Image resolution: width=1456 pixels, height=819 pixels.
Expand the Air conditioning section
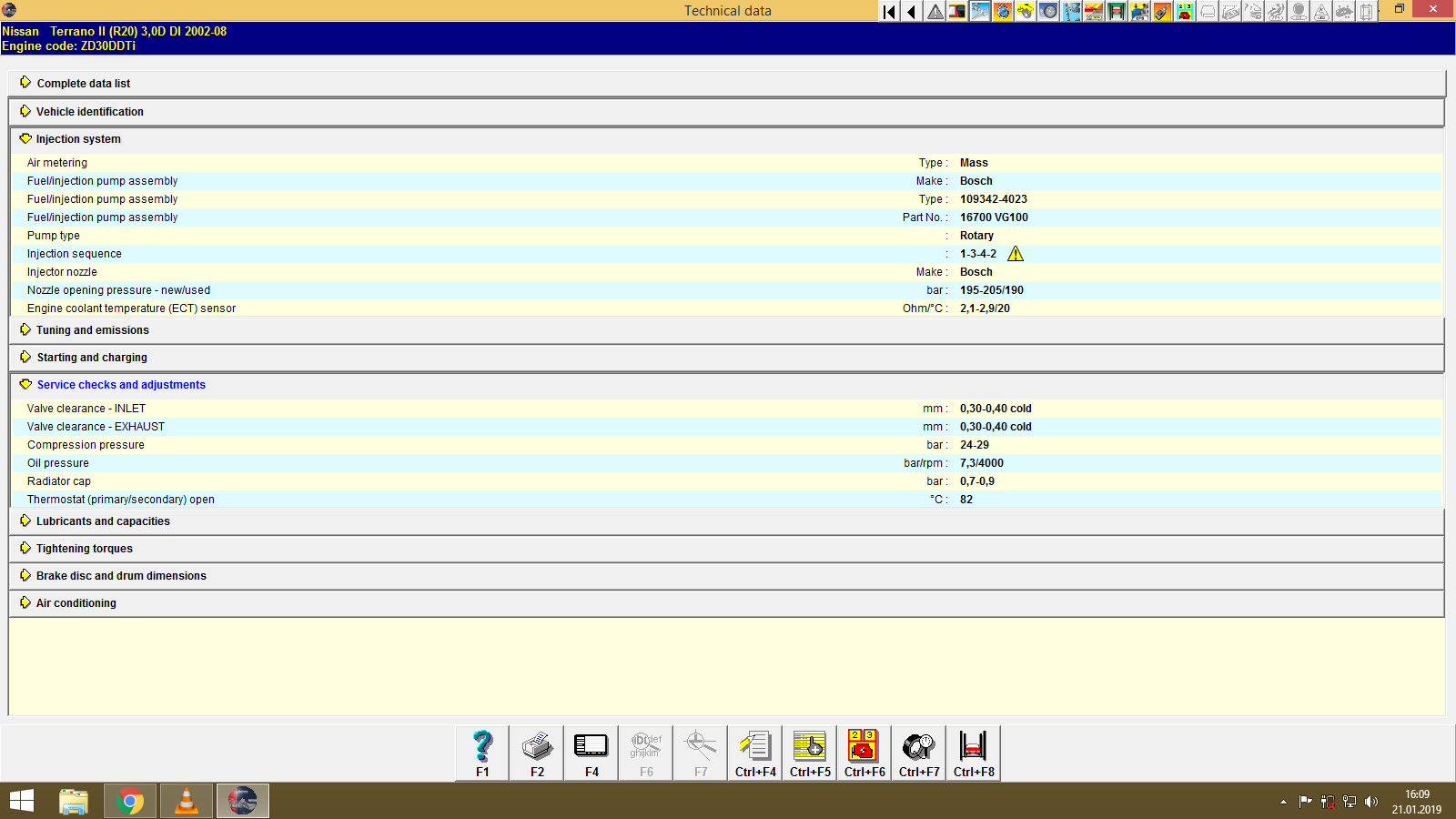point(76,602)
